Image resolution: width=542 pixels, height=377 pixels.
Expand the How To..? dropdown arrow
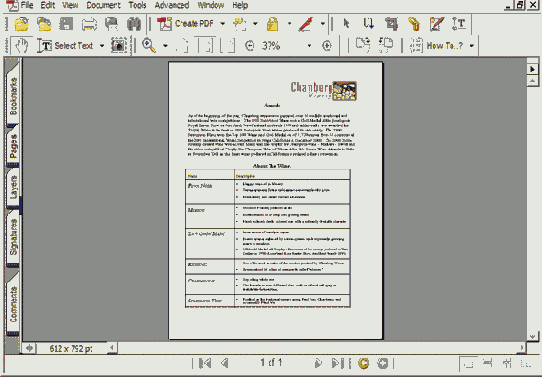click(x=472, y=46)
